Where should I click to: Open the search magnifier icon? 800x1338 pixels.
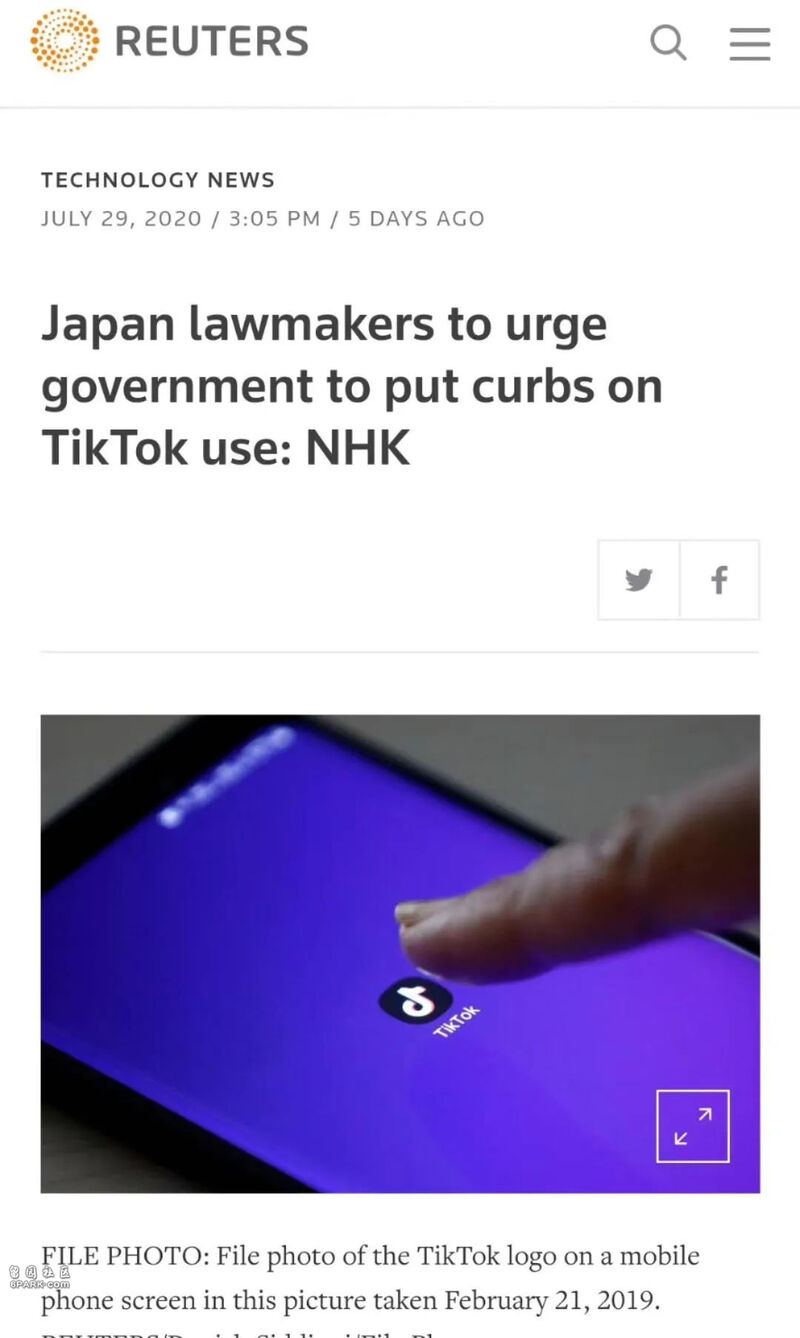coord(669,43)
